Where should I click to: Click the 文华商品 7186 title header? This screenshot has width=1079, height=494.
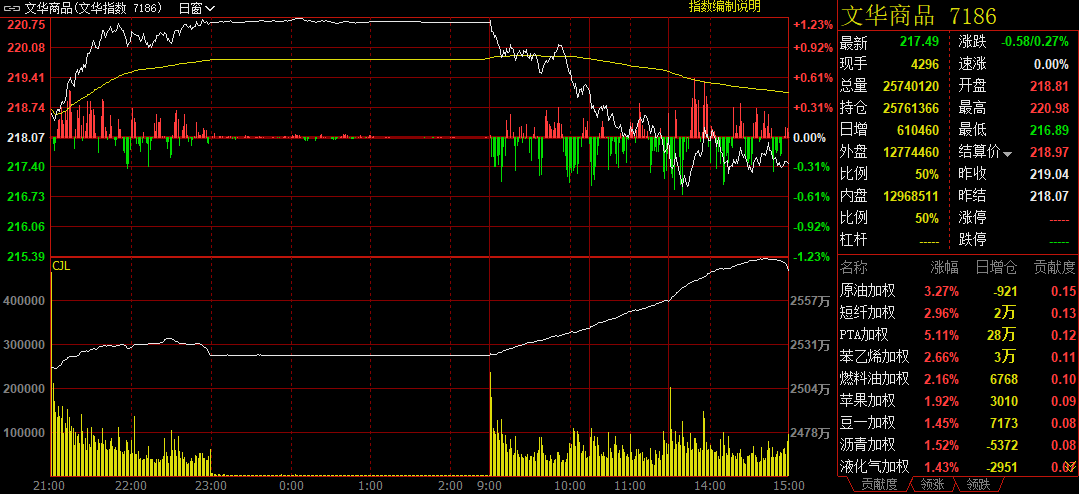[x=917, y=16]
